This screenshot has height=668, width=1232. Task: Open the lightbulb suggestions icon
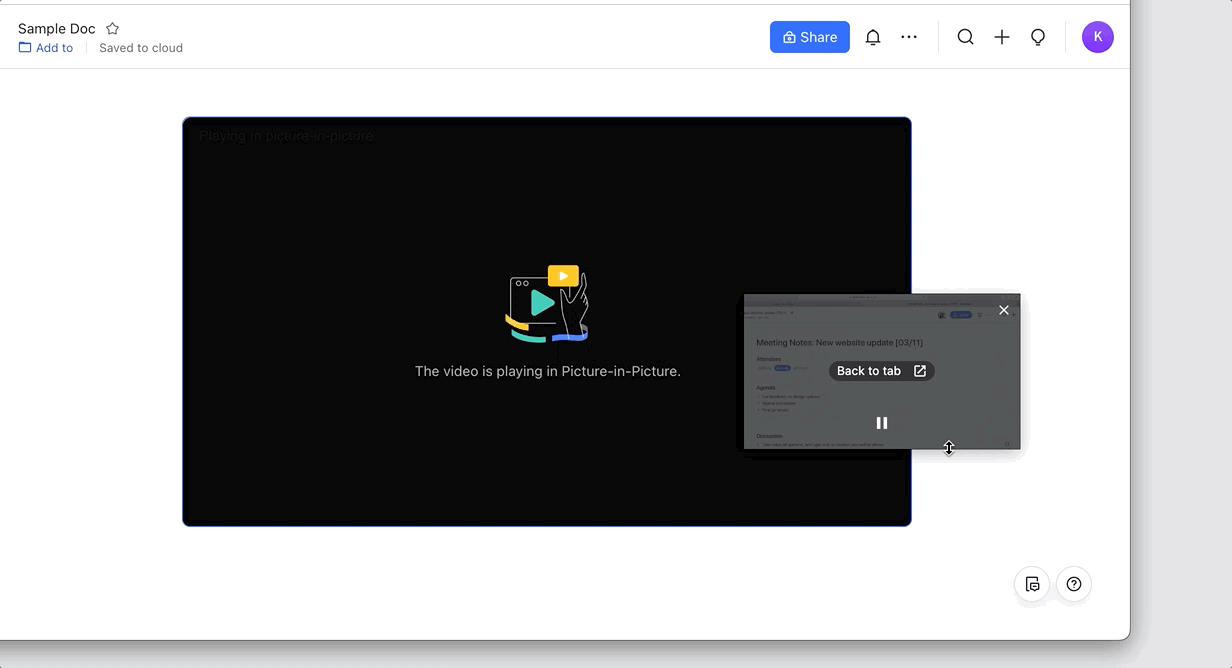[1038, 37]
